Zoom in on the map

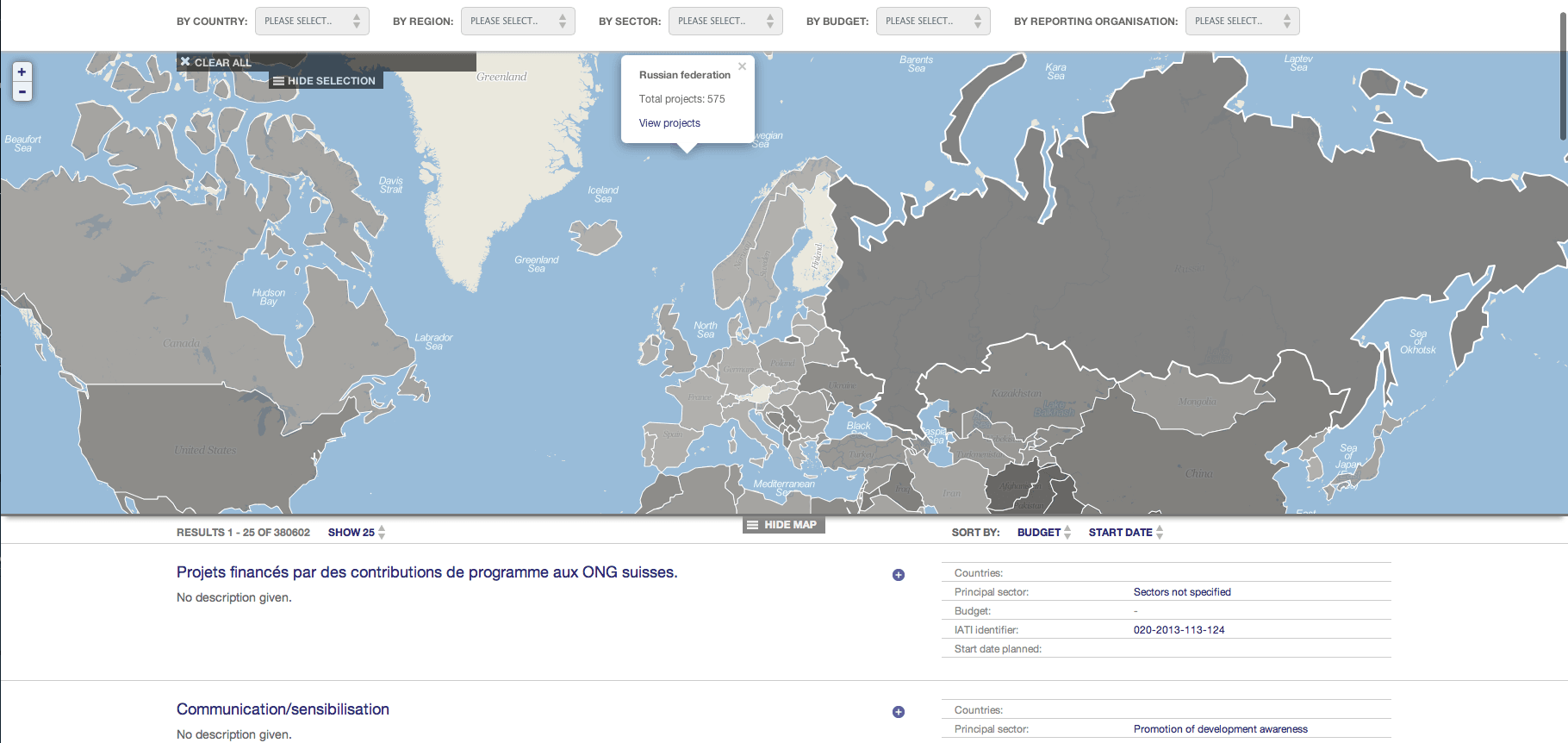pos(22,72)
